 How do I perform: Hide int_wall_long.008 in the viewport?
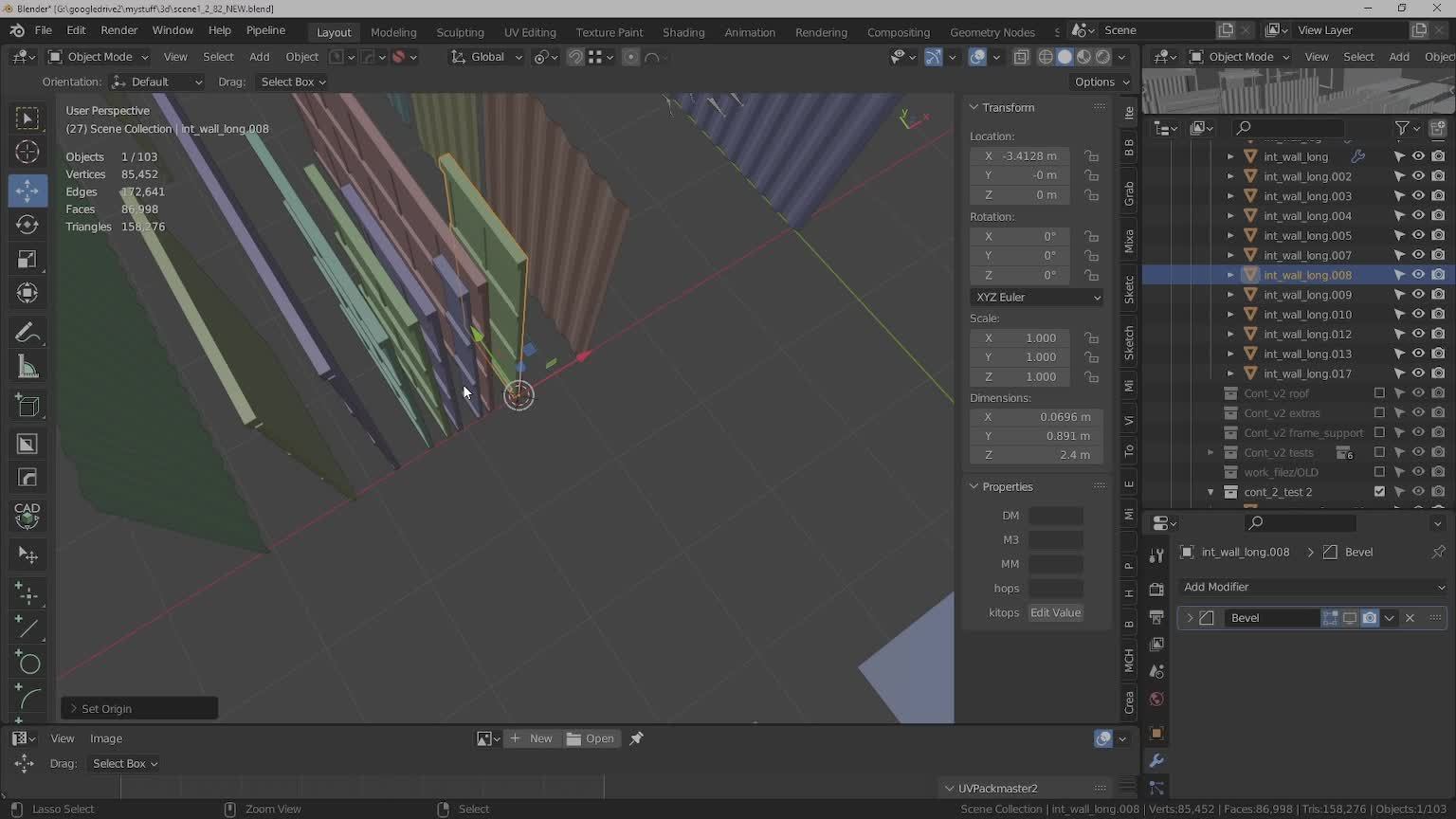(x=1418, y=275)
